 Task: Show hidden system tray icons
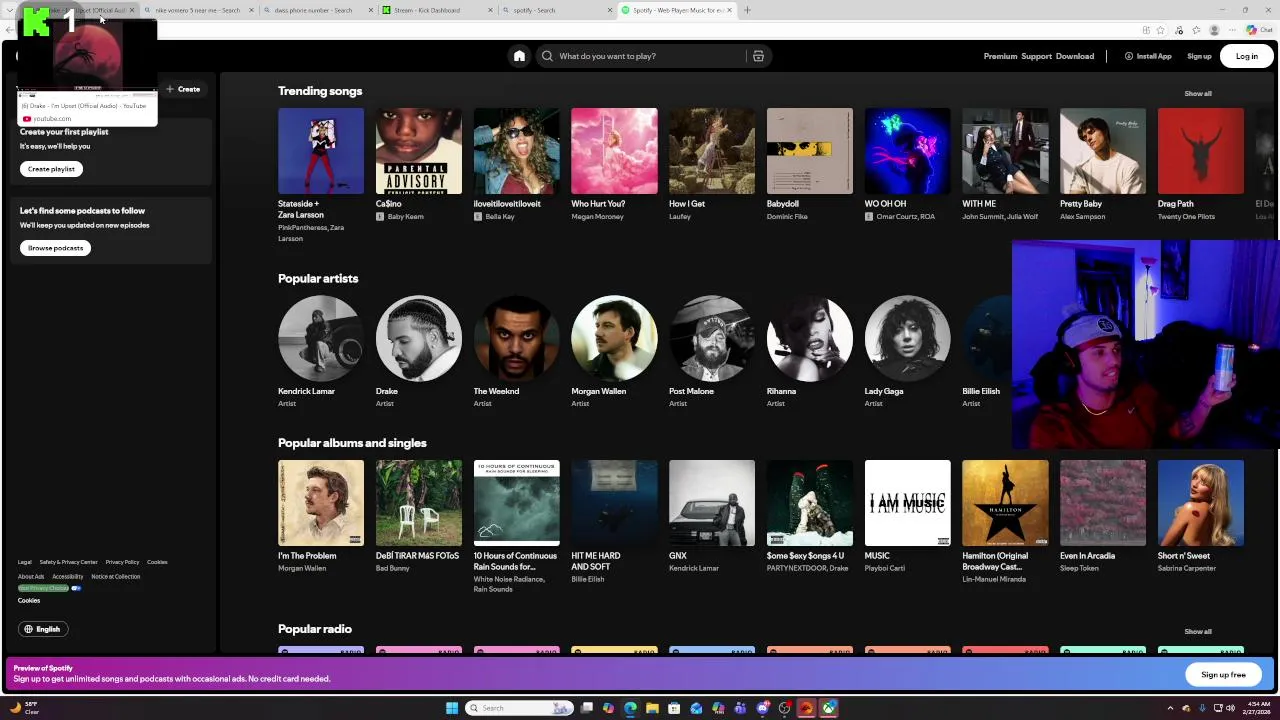[1170, 708]
